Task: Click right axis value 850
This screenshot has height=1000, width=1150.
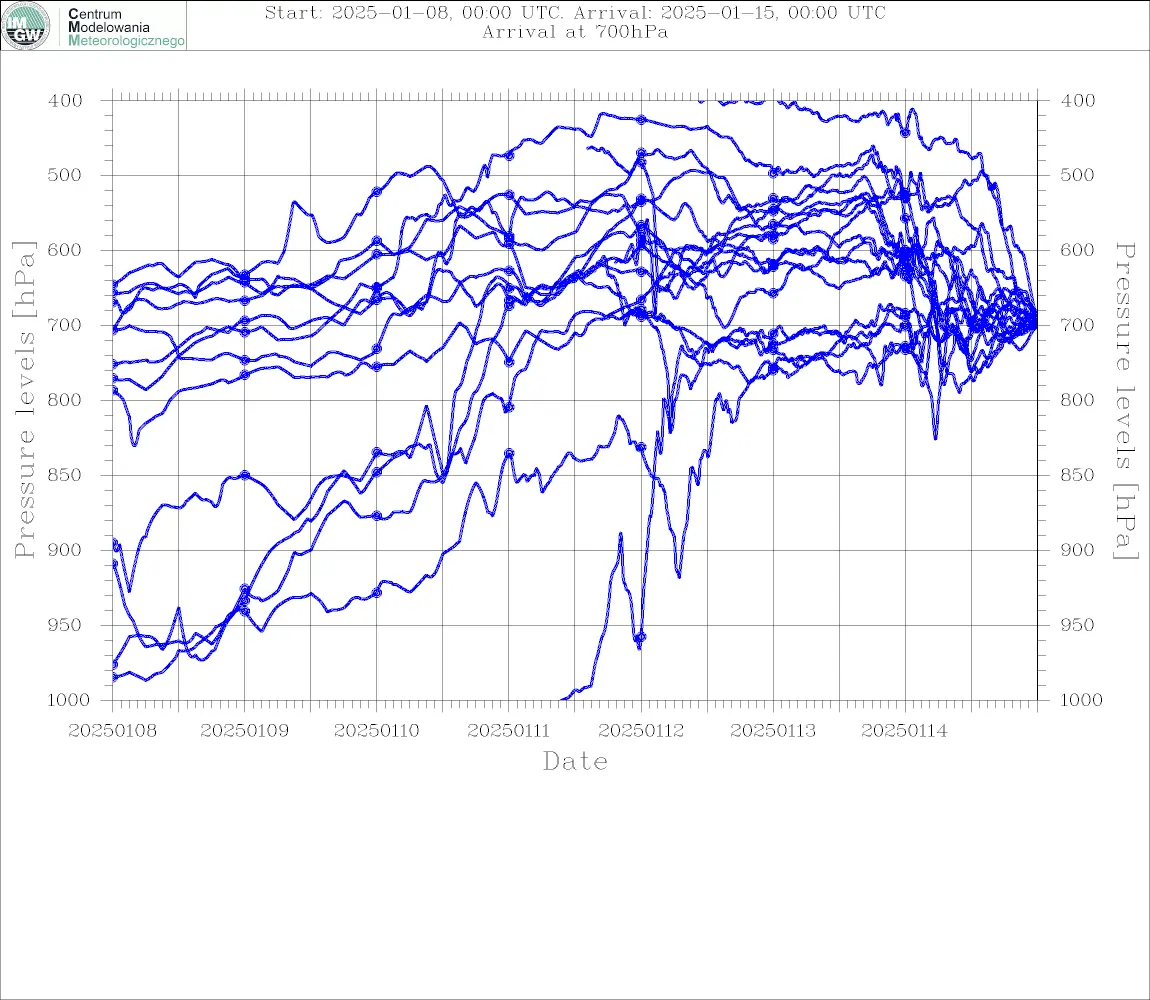Action: click(x=1077, y=475)
